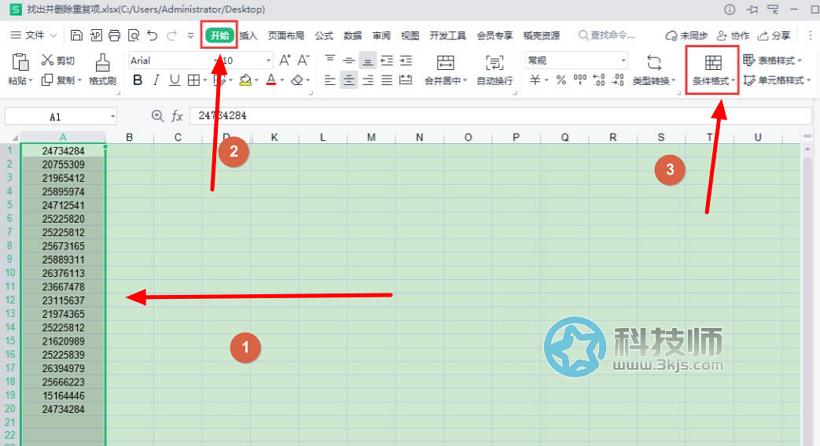Viewport: 820px width, 446px height.
Task: Switch to the Data (数据) tab
Action: pyautogui.click(x=352, y=36)
